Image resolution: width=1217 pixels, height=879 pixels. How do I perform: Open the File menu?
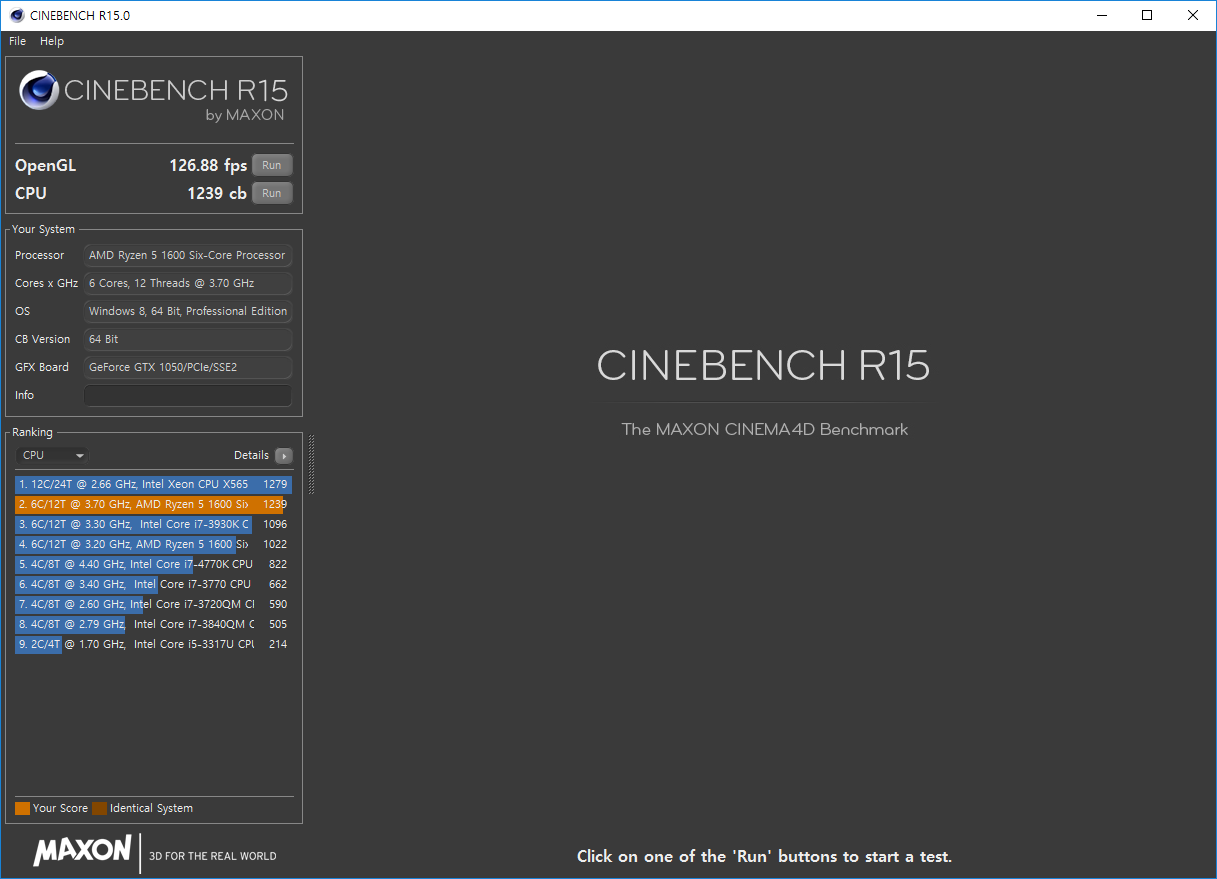point(17,41)
